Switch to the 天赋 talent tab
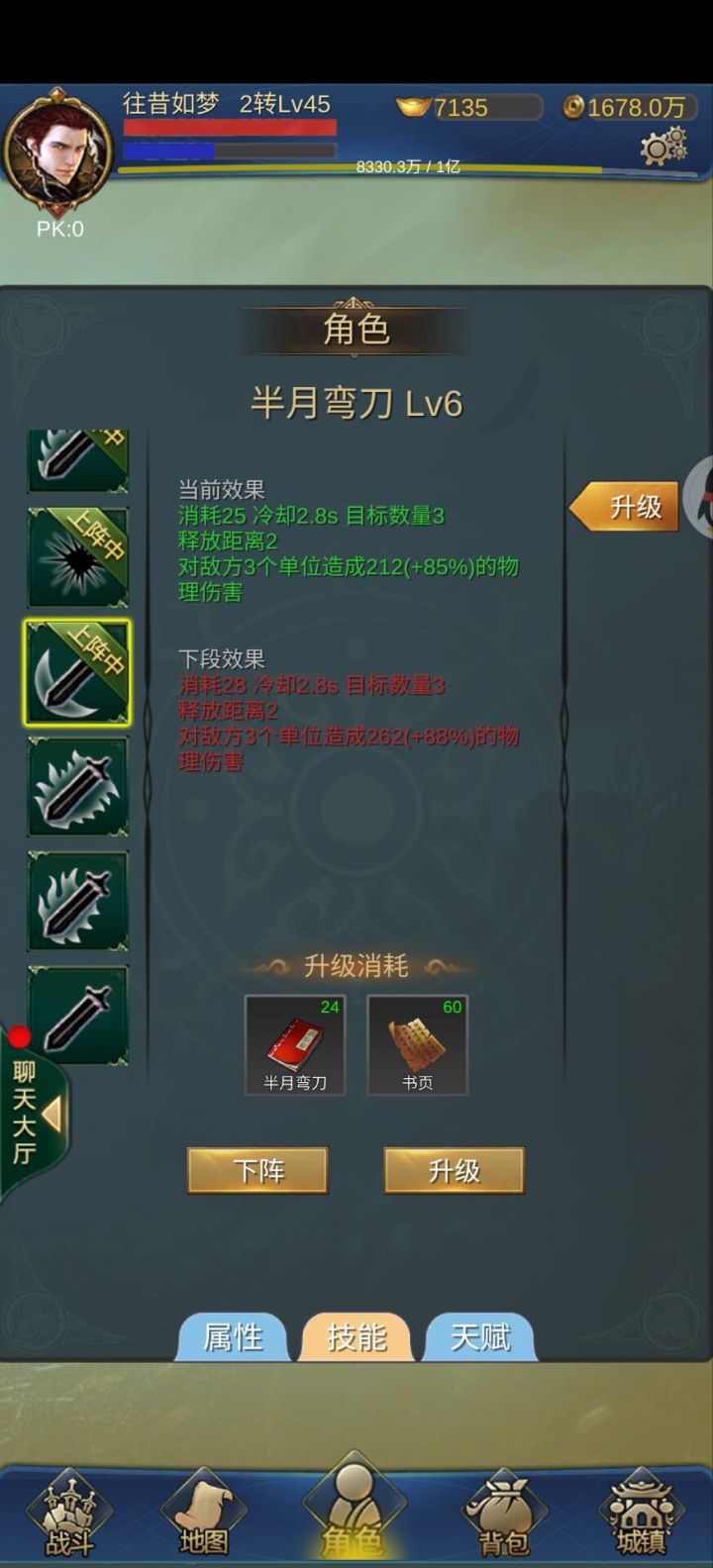This screenshot has height=1568, width=713. point(480,1337)
